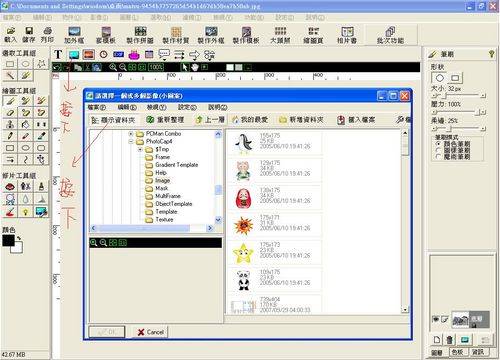
Task: Open the 套模板 (Apply template) tool
Action: pyautogui.click(x=106, y=35)
